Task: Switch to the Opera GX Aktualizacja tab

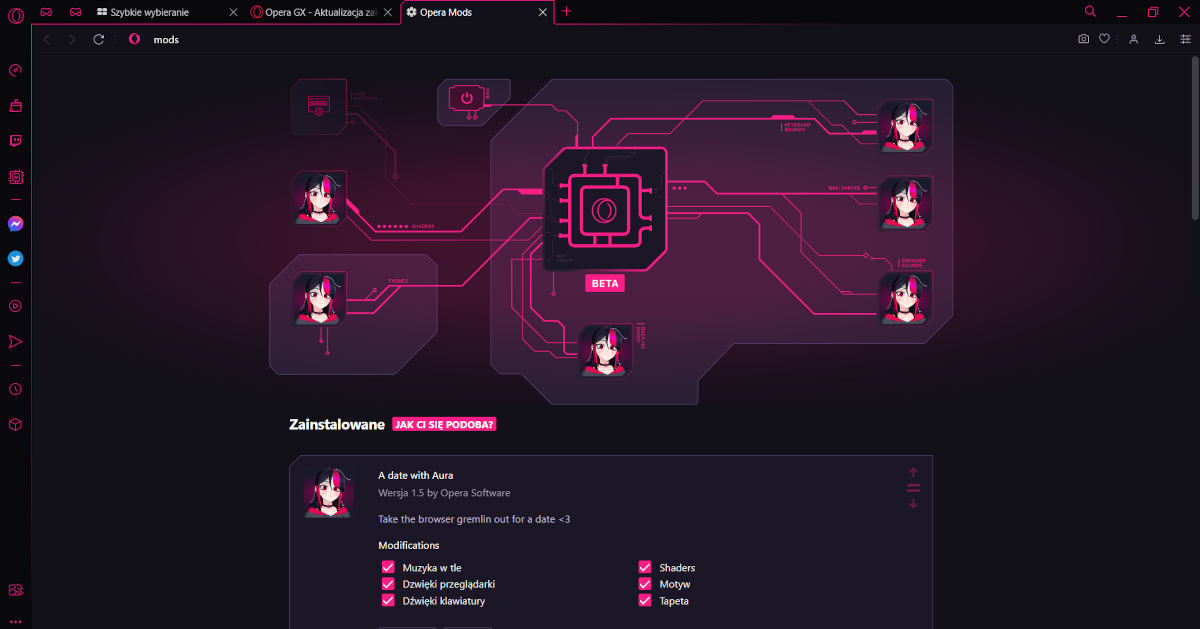Action: pos(313,12)
